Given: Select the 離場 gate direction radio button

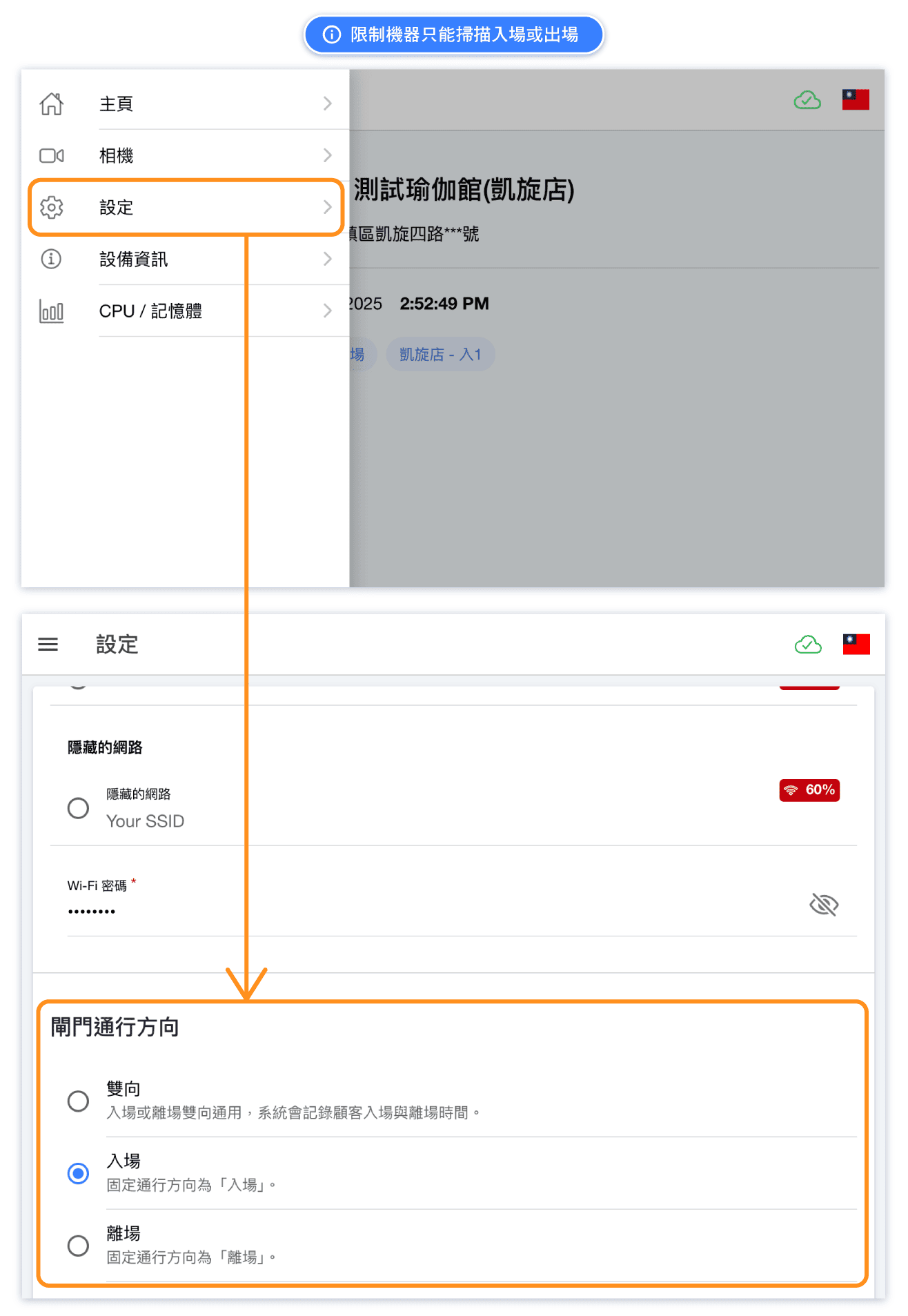Looking at the screenshot, I should tap(78, 1246).
